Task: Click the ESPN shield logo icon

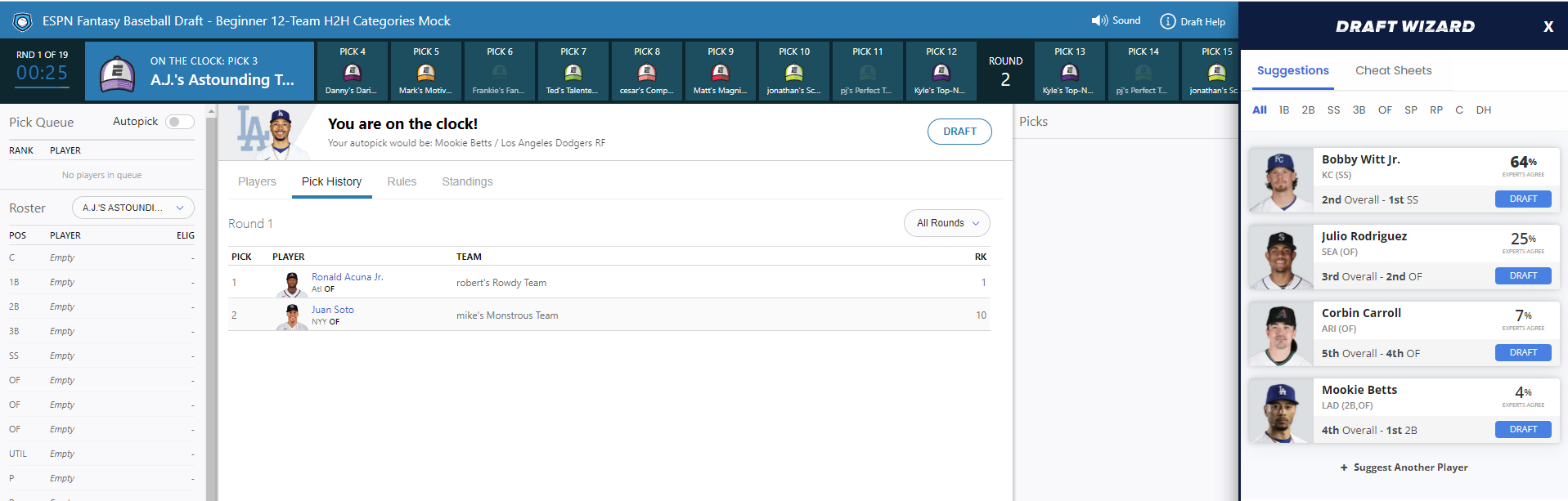Action: click(23, 21)
